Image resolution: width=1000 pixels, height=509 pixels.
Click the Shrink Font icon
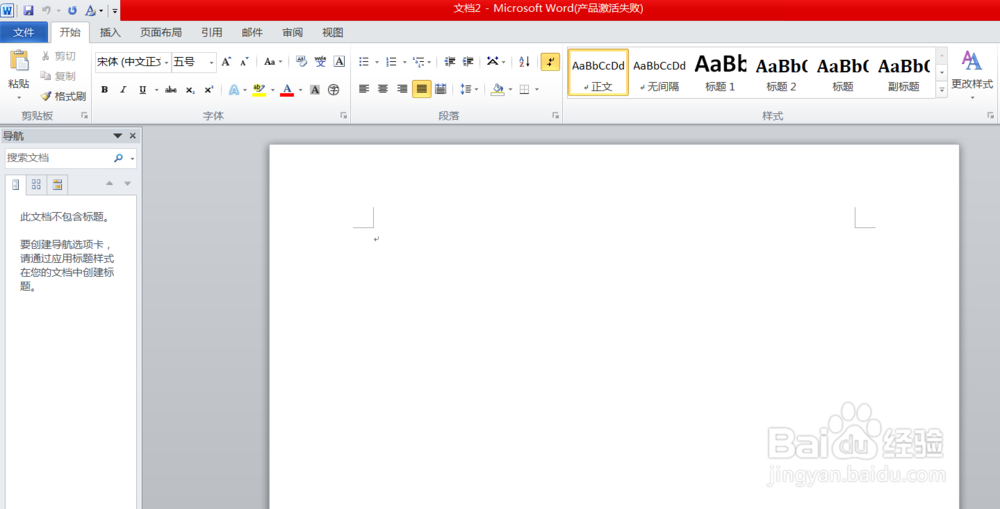[x=244, y=62]
